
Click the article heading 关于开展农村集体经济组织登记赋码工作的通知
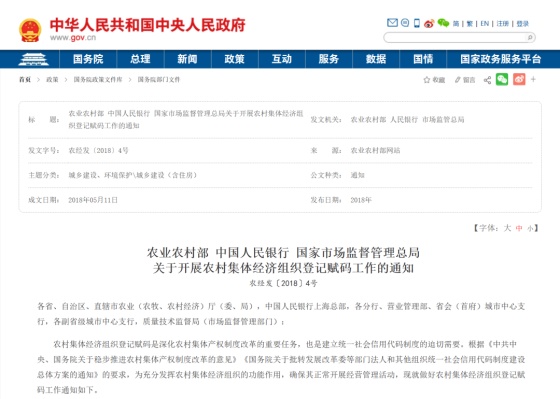[283, 268]
